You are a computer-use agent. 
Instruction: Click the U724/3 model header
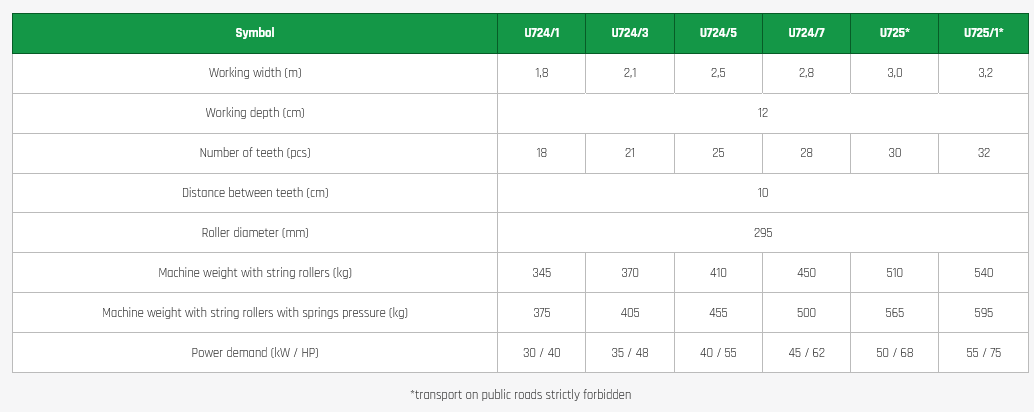[x=630, y=33]
